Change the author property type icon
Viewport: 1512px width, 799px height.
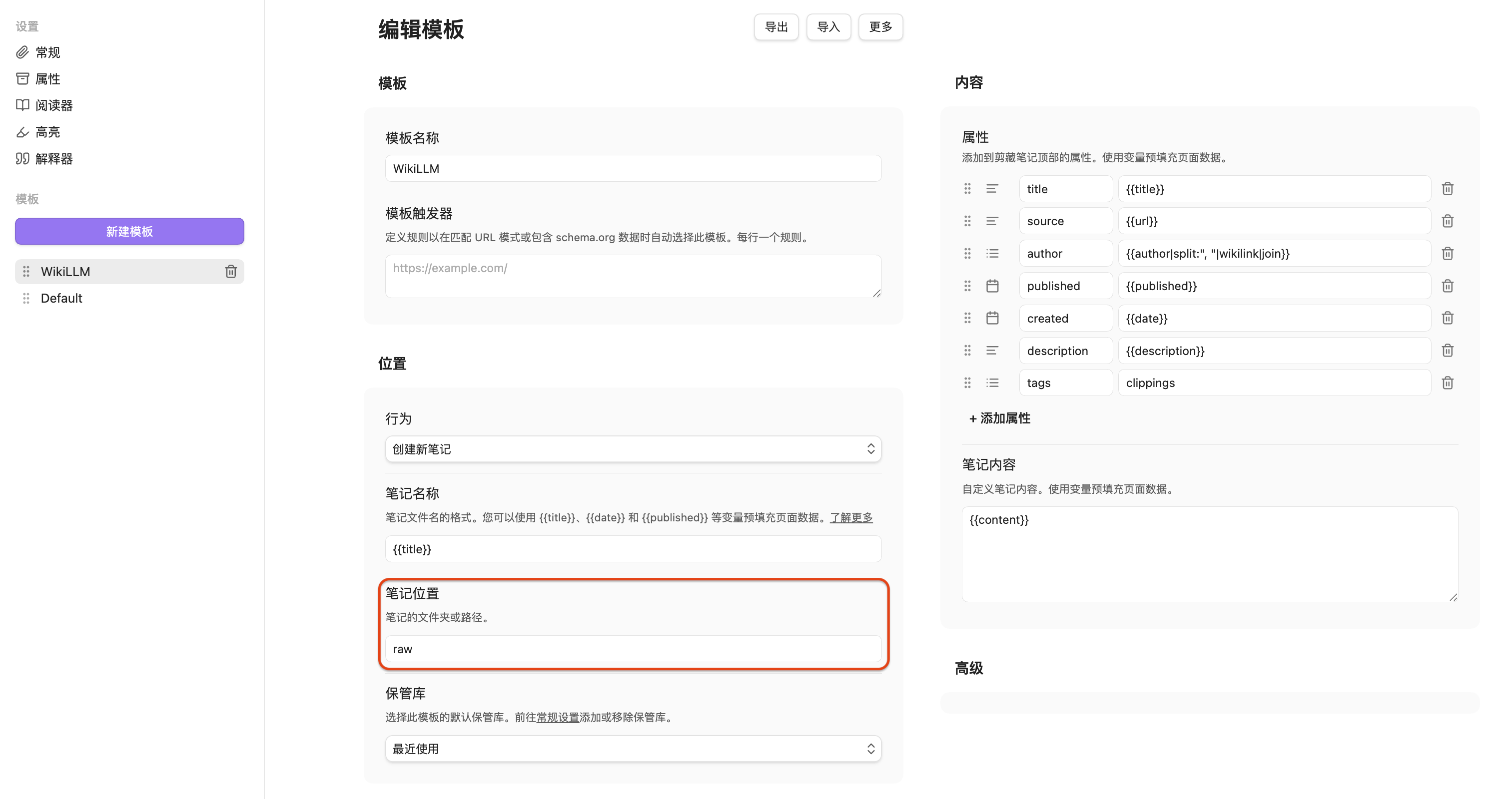(x=992, y=253)
